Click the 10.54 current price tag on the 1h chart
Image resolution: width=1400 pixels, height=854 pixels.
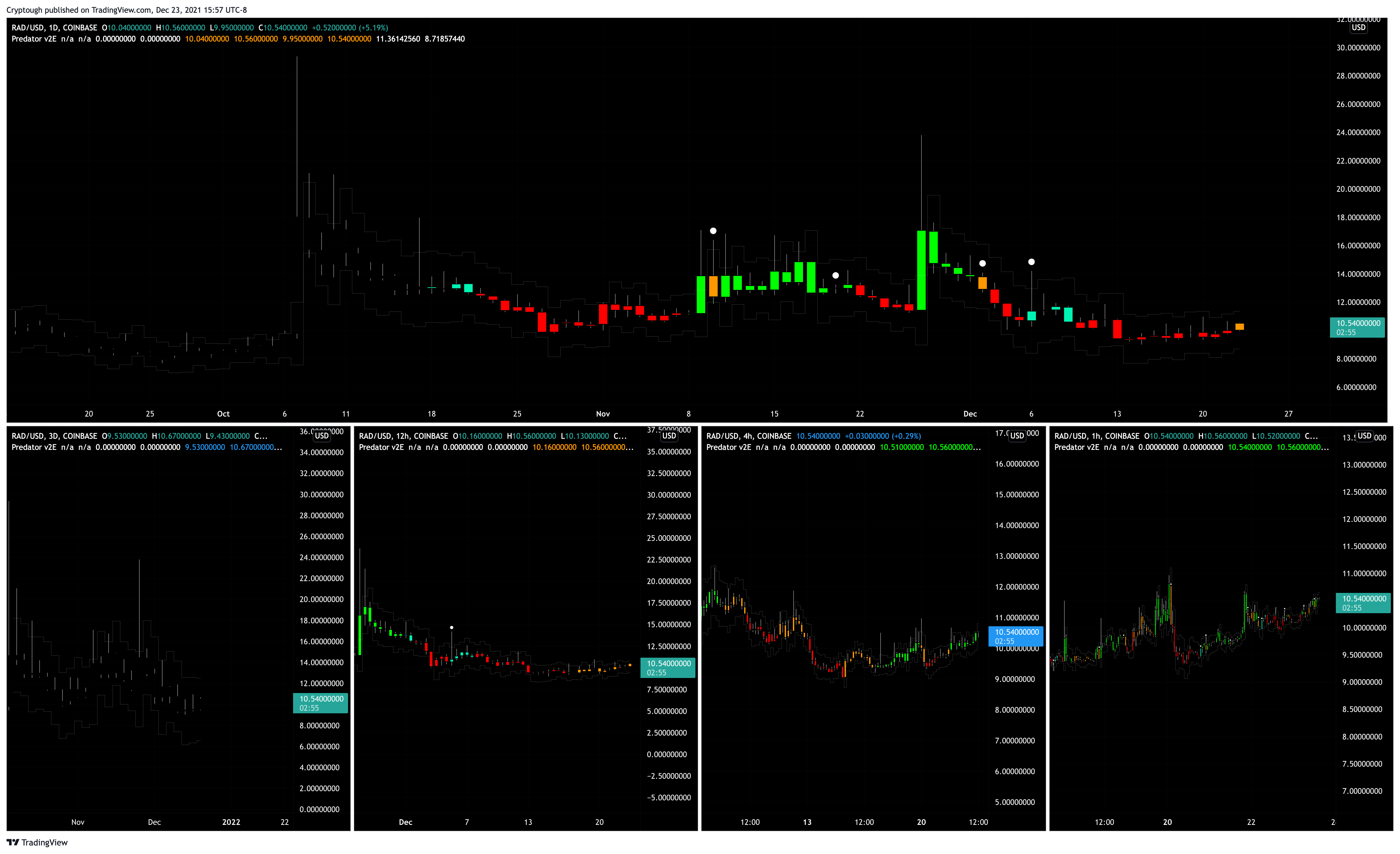click(x=1363, y=603)
